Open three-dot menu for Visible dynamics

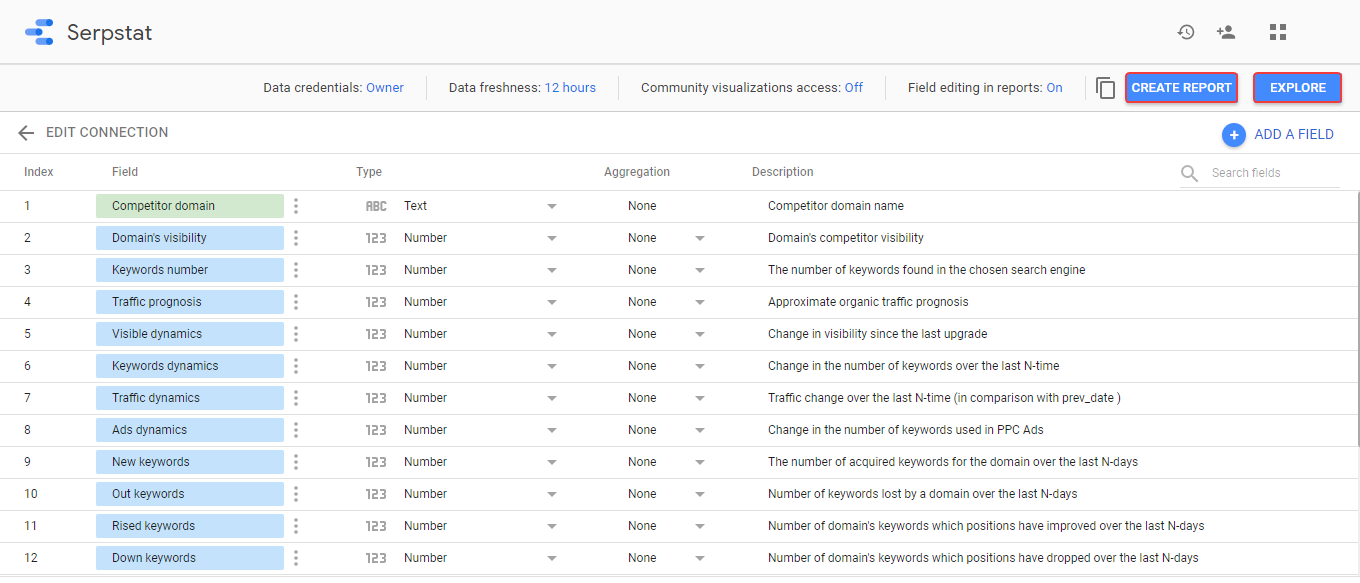point(296,334)
